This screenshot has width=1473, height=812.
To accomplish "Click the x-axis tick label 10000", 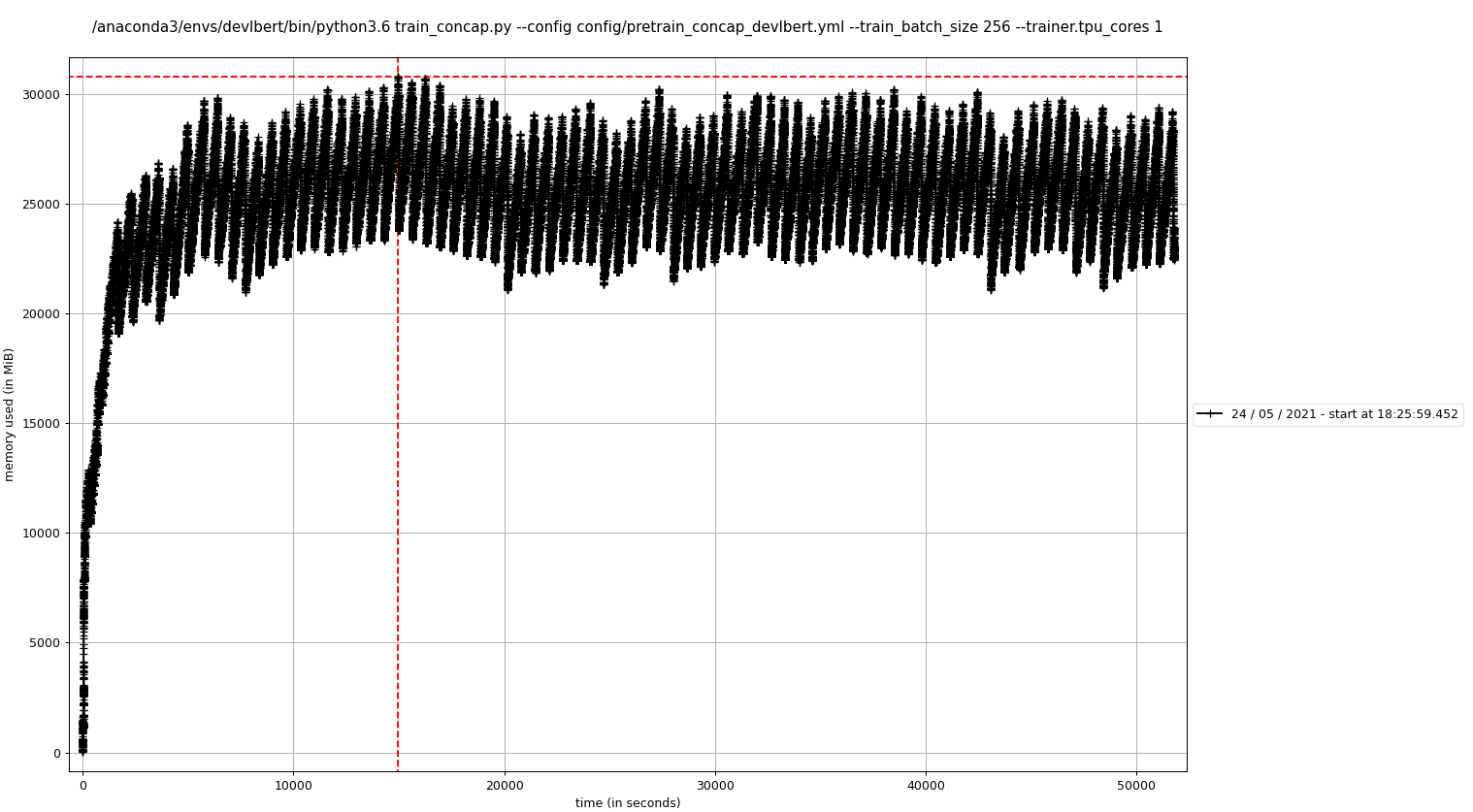I will coord(293,784).
